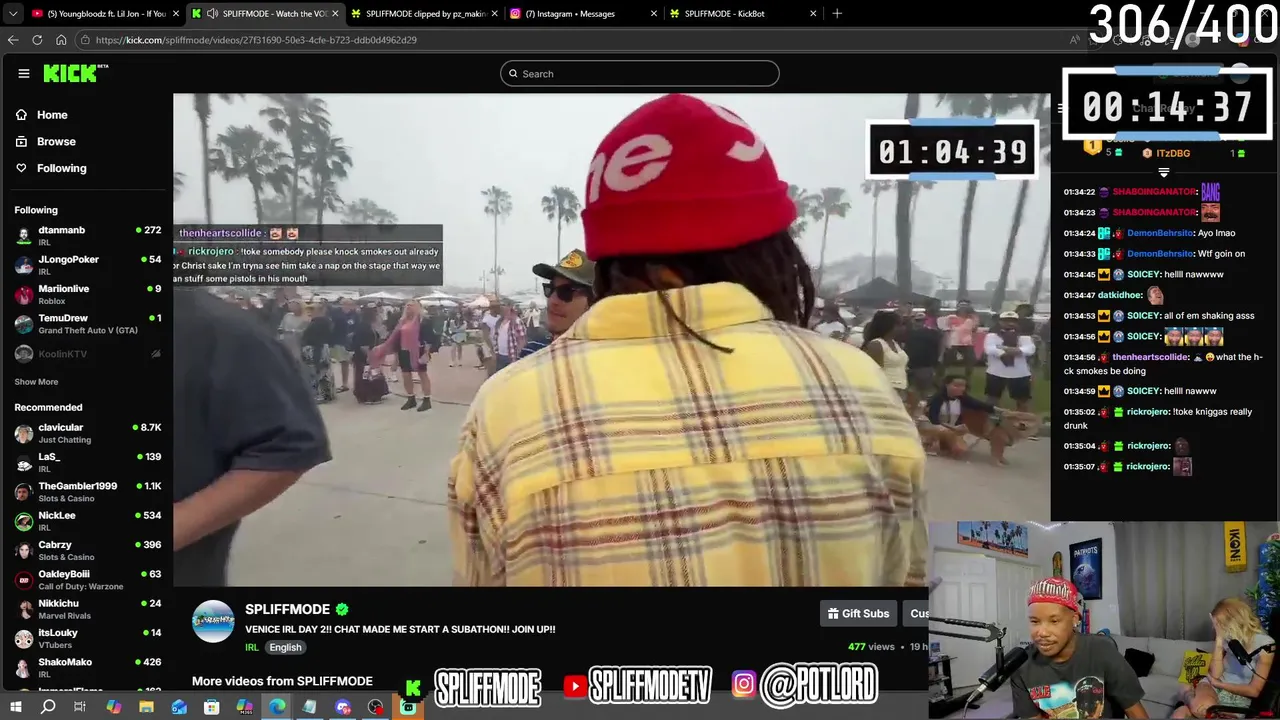The width and height of the screenshot is (1280, 720).
Task: Open JLongoPoker channel from Following list
Action: pyautogui.click(x=88, y=265)
